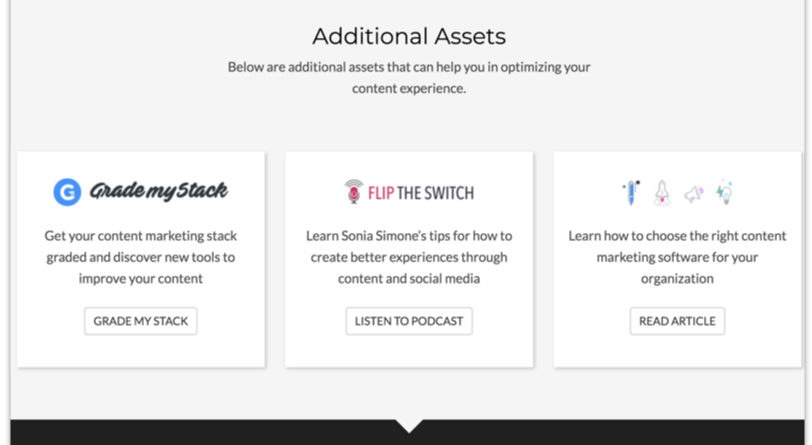
Task: Click the lightbulb icon
Action: pyautogui.click(x=725, y=191)
